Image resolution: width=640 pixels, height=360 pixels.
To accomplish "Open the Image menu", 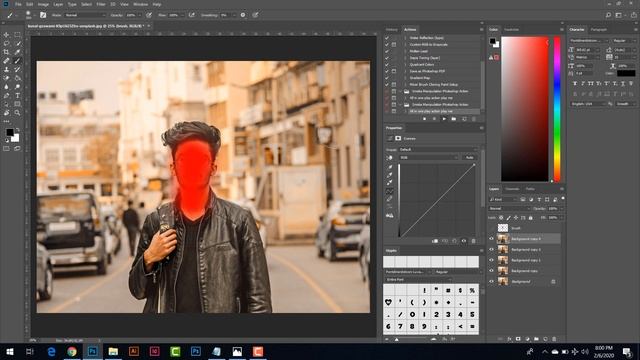I will tap(43, 4).
